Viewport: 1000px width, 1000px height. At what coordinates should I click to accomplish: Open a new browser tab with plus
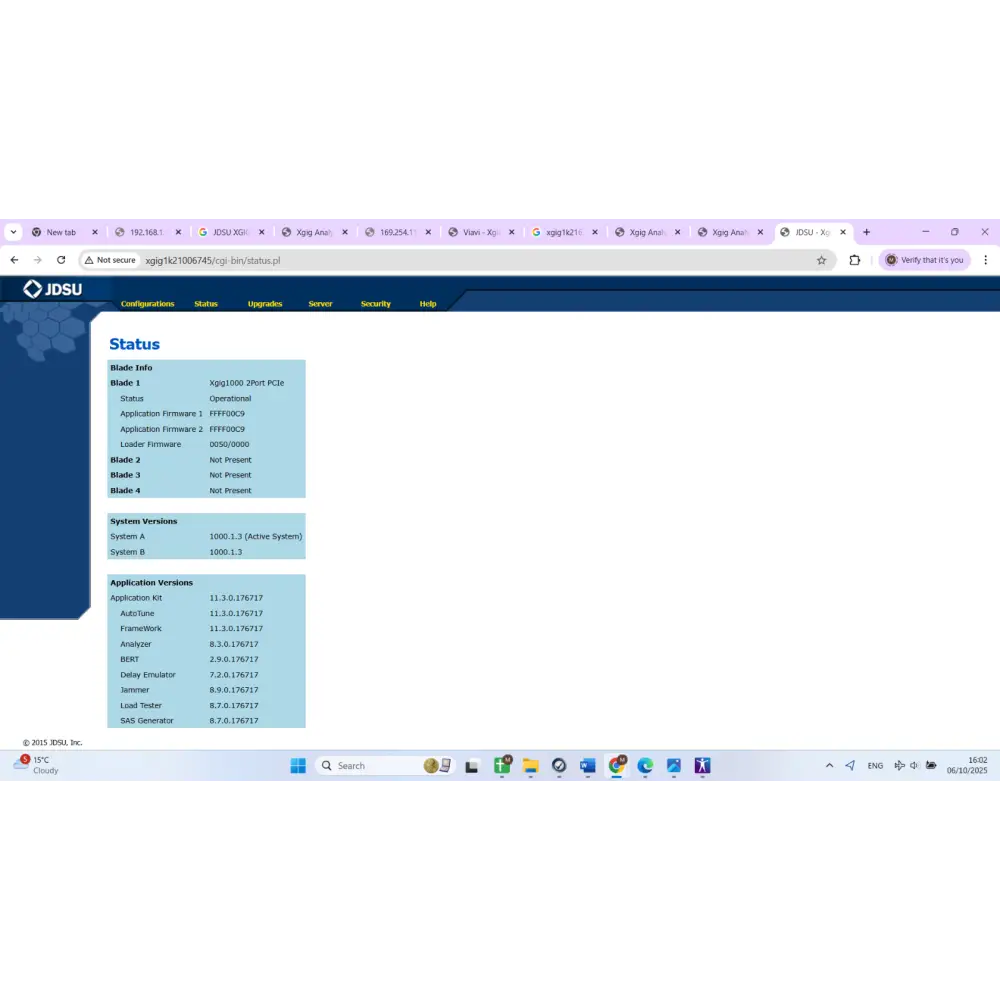866,232
